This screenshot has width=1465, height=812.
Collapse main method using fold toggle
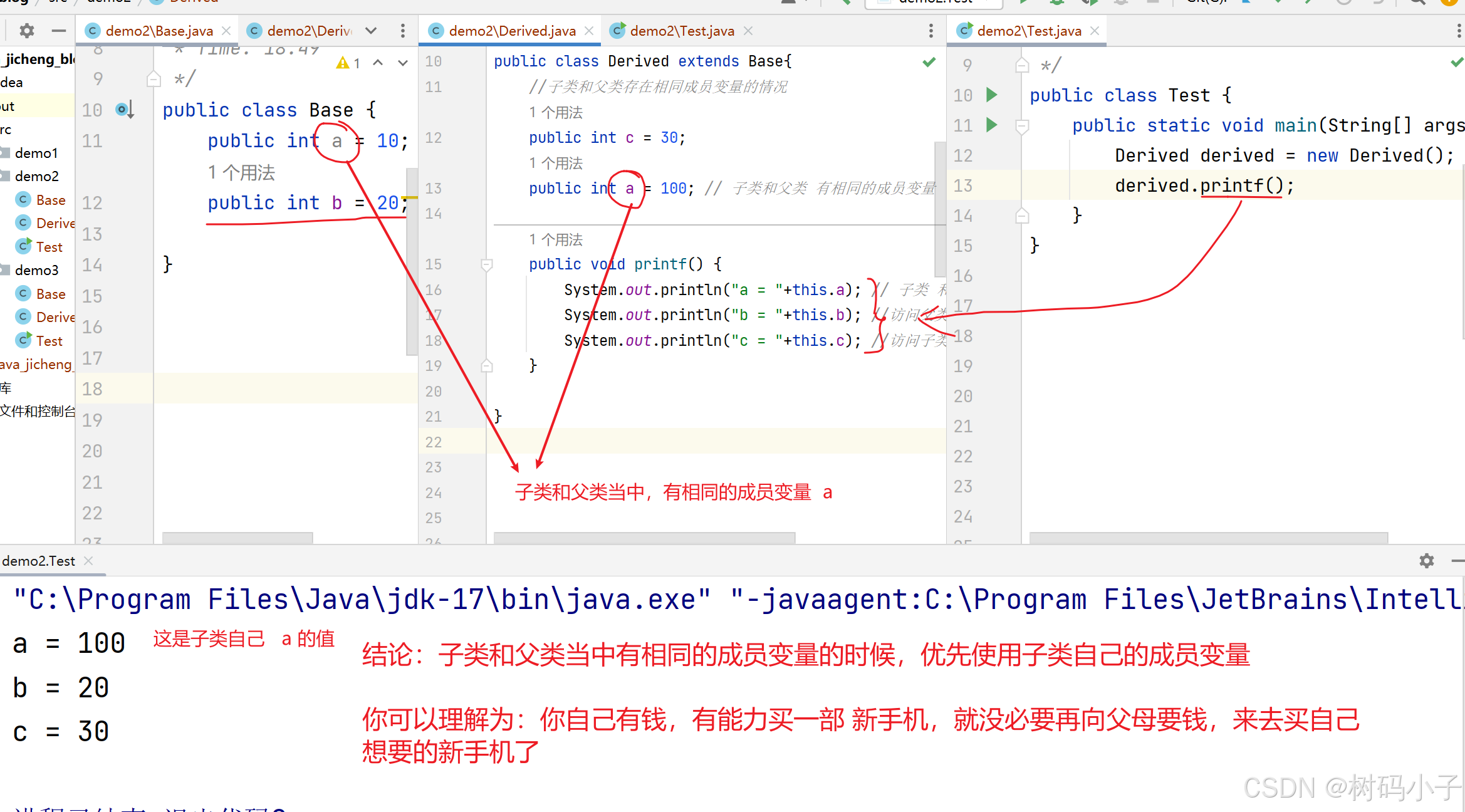[x=1022, y=125]
